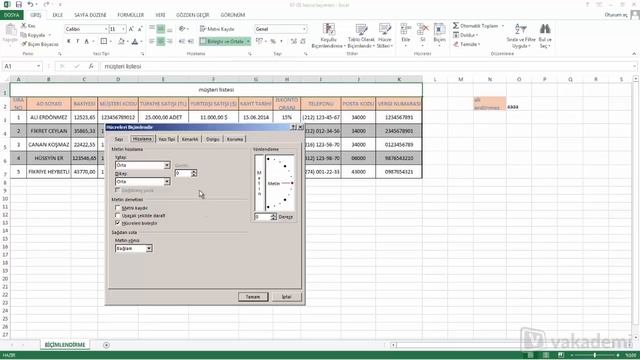Screen dimensions: 640x360
Task: Uncheck Hücreleri birleştir checkbox
Action: coord(118,223)
